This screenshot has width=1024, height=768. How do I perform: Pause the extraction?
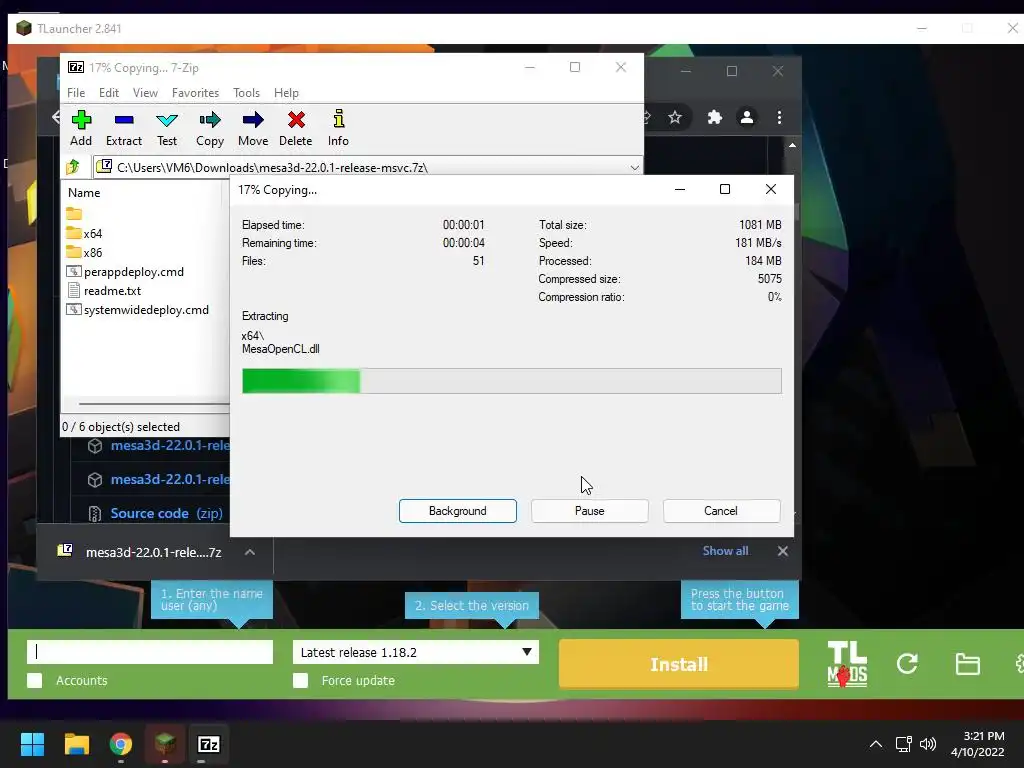point(590,511)
